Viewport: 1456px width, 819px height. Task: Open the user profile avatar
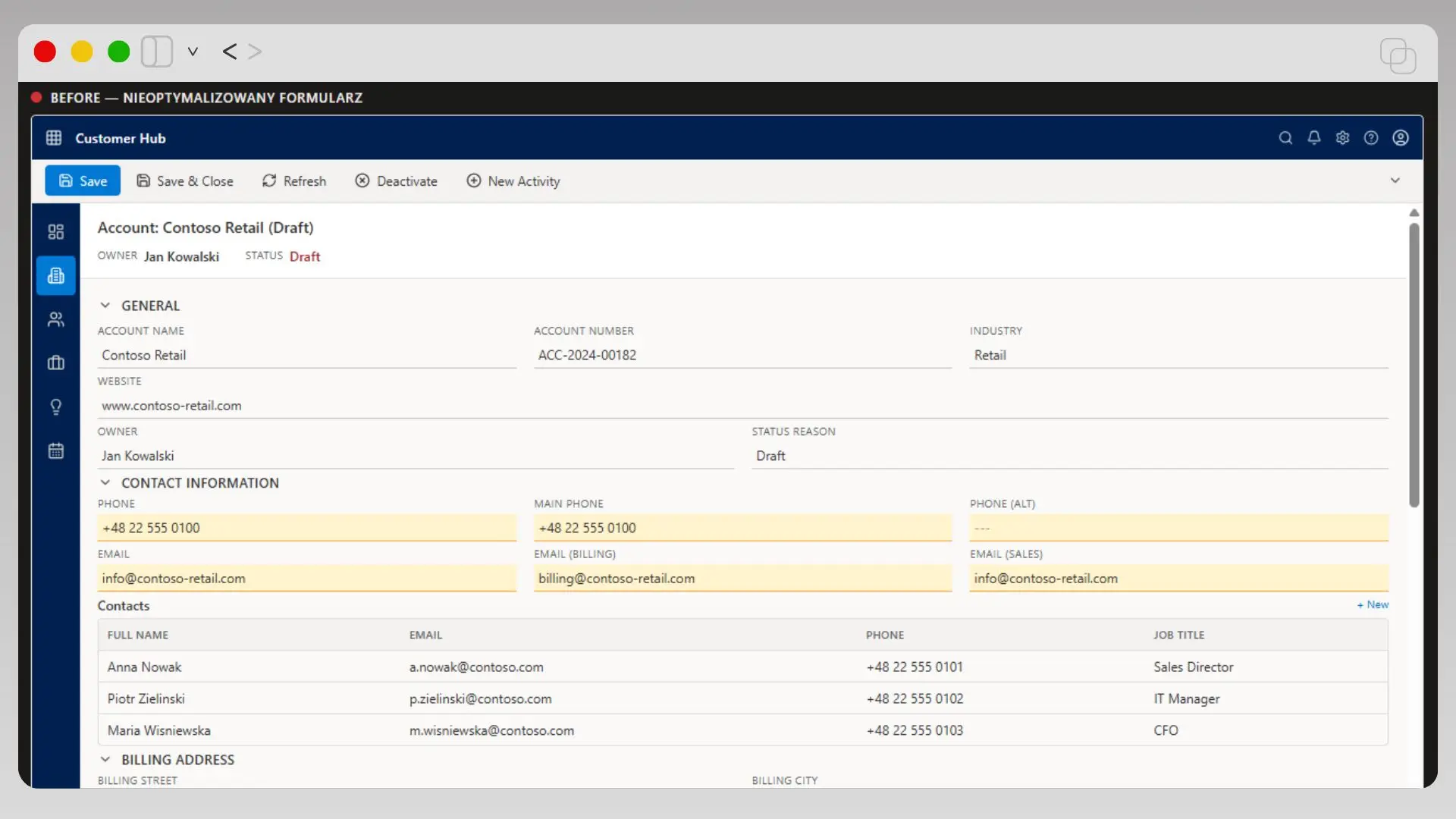click(1400, 138)
